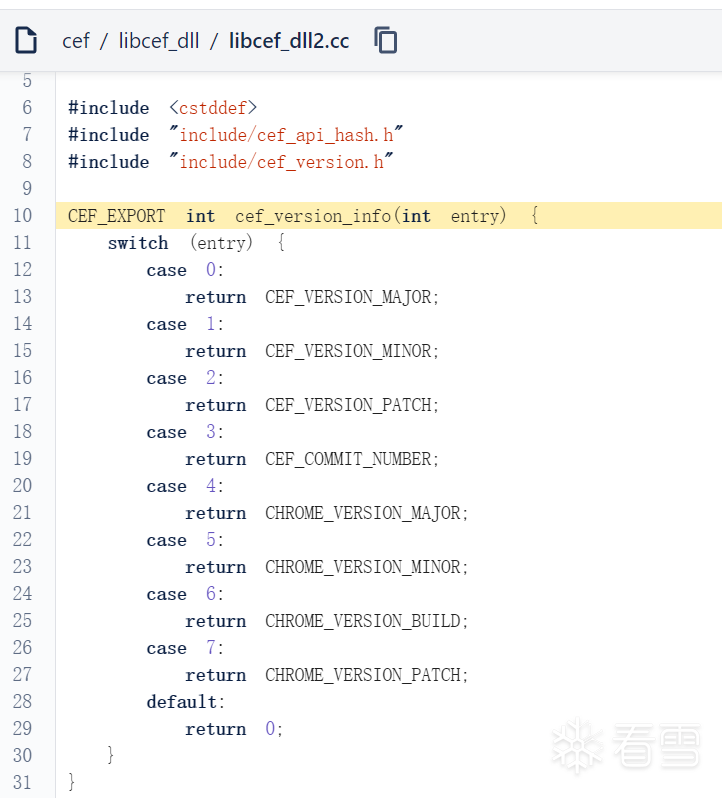
Task: Click CEF_EXPORT macro on line 10
Action: (x=117, y=216)
